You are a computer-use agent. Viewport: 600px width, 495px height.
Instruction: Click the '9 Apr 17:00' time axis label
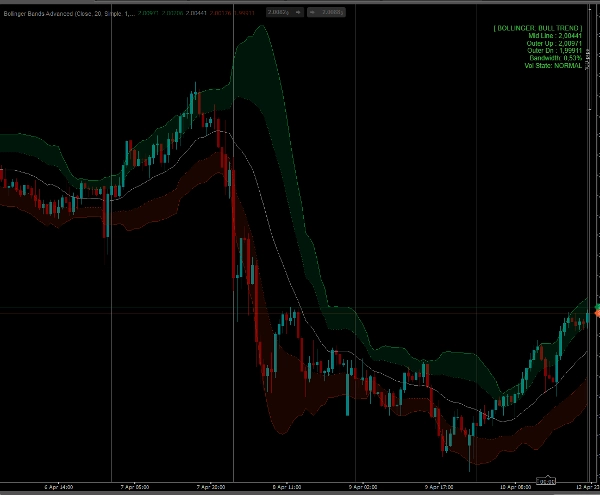(x=439, y=487)
